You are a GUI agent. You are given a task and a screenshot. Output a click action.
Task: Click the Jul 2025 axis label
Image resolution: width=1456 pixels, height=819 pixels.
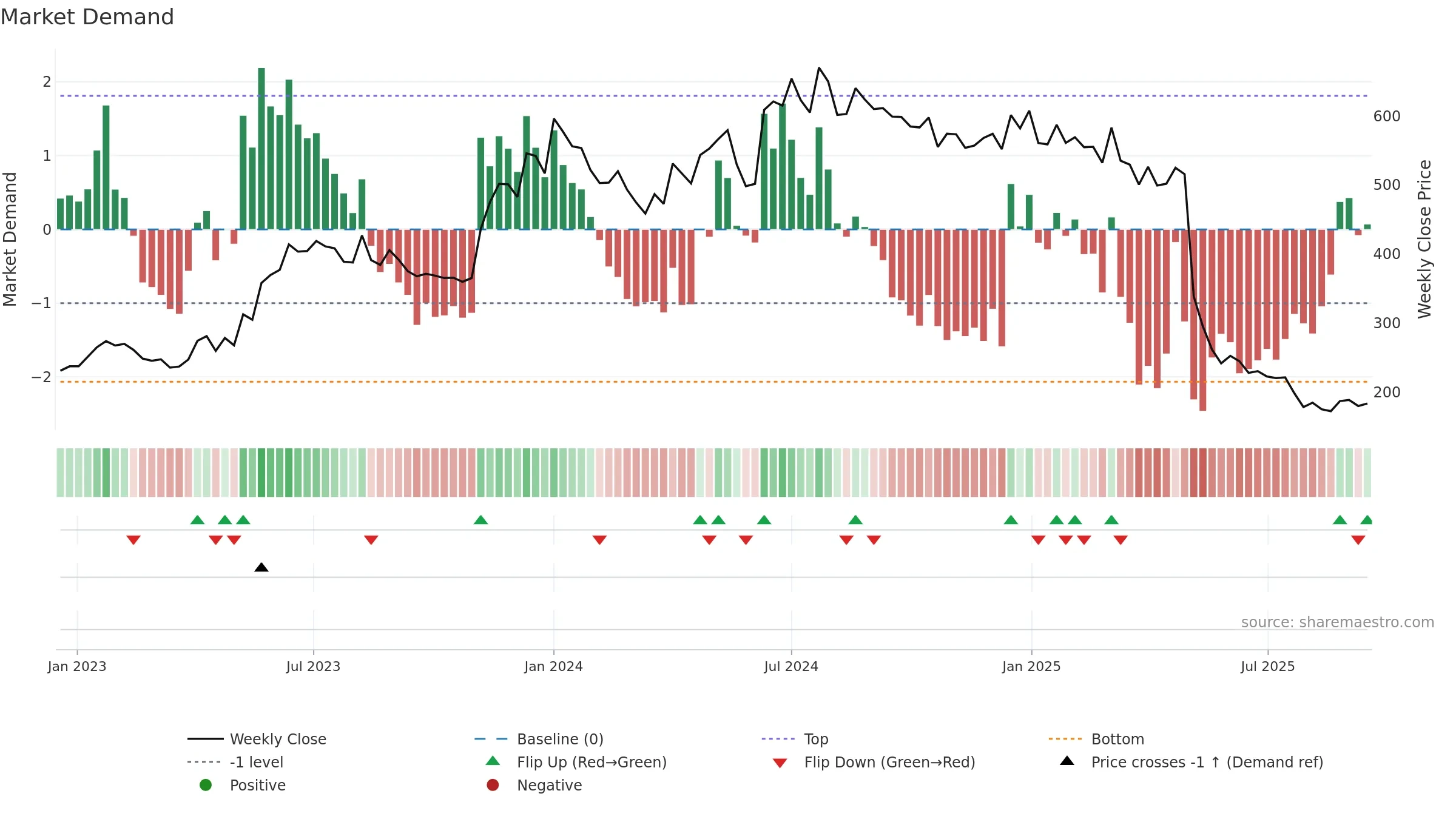tap(1268, 666)
